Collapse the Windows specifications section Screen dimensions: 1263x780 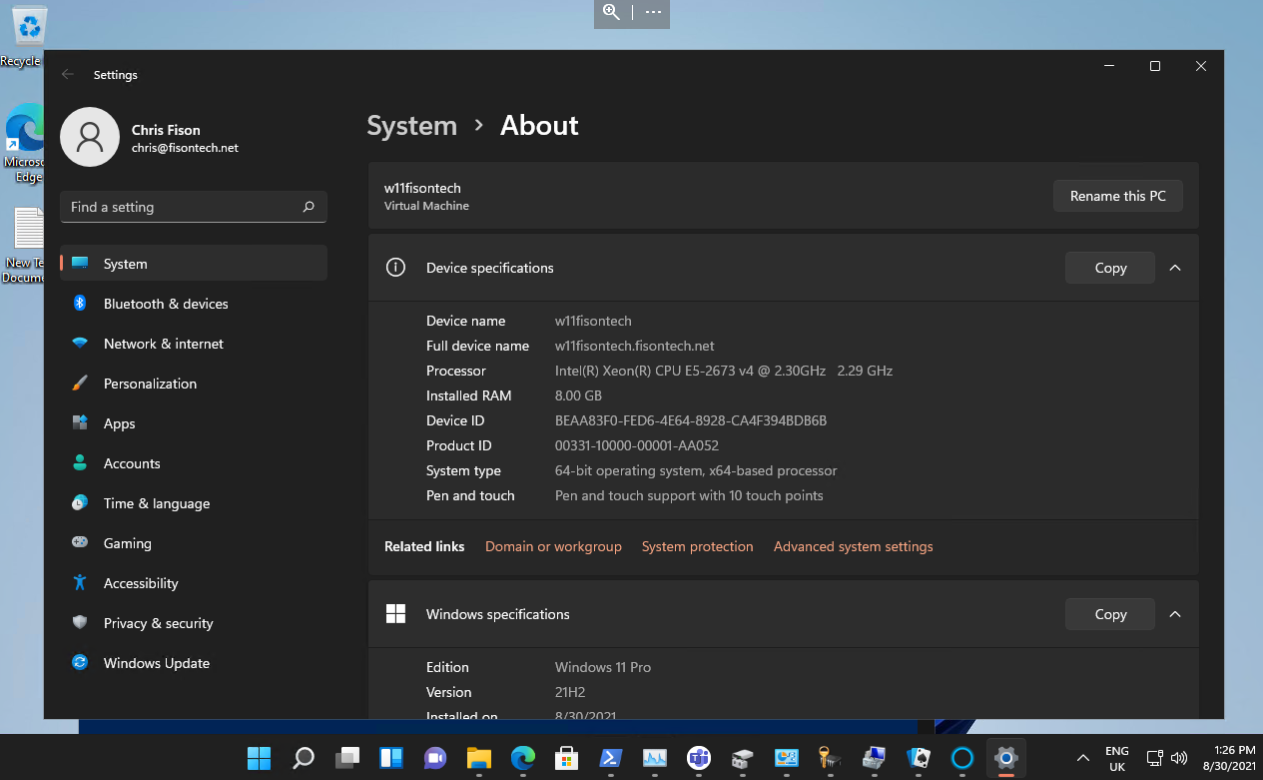coord(1175,614)
